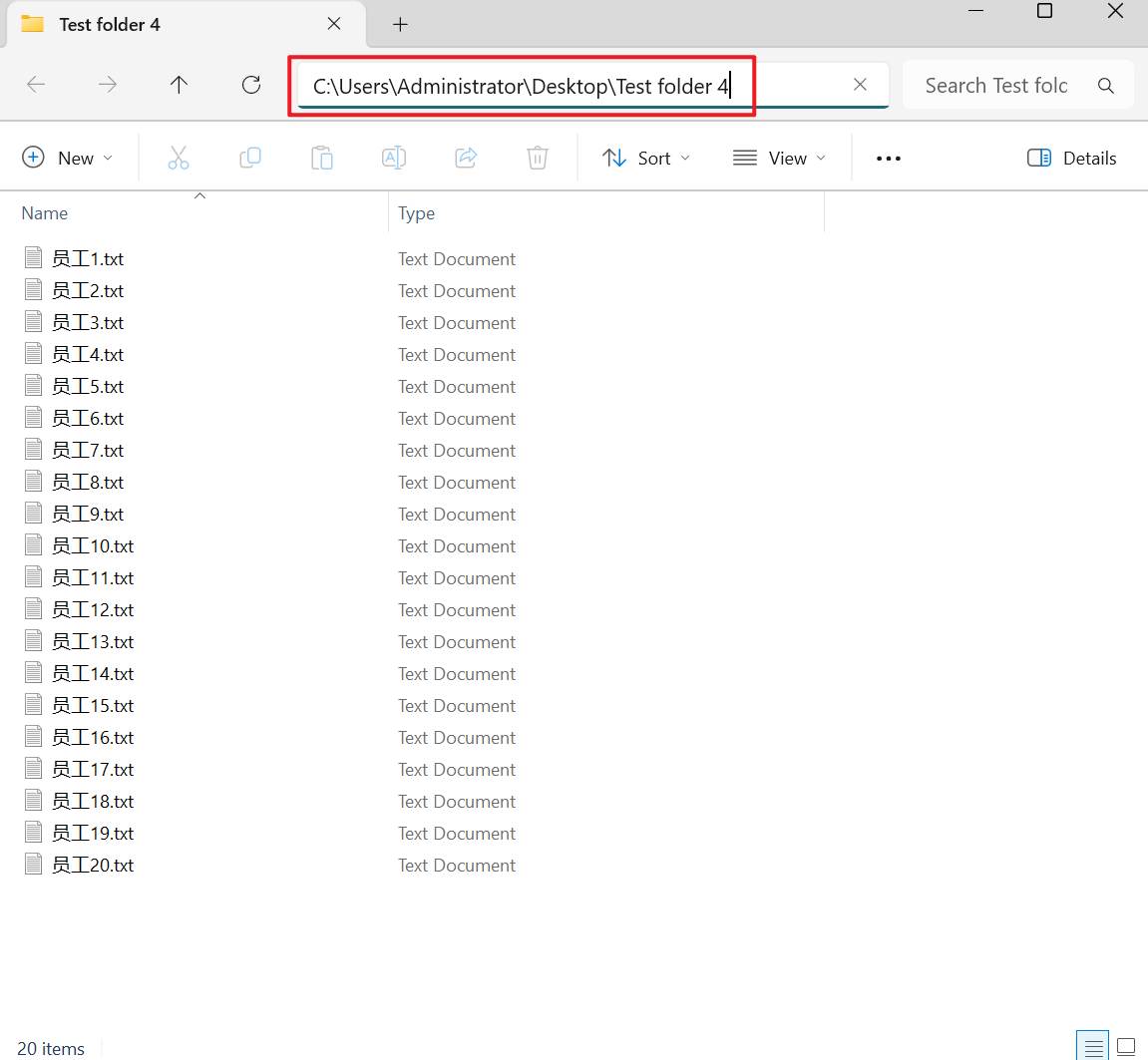
Task: Click the Copy icon in toolbar
Action: (250, 158)
